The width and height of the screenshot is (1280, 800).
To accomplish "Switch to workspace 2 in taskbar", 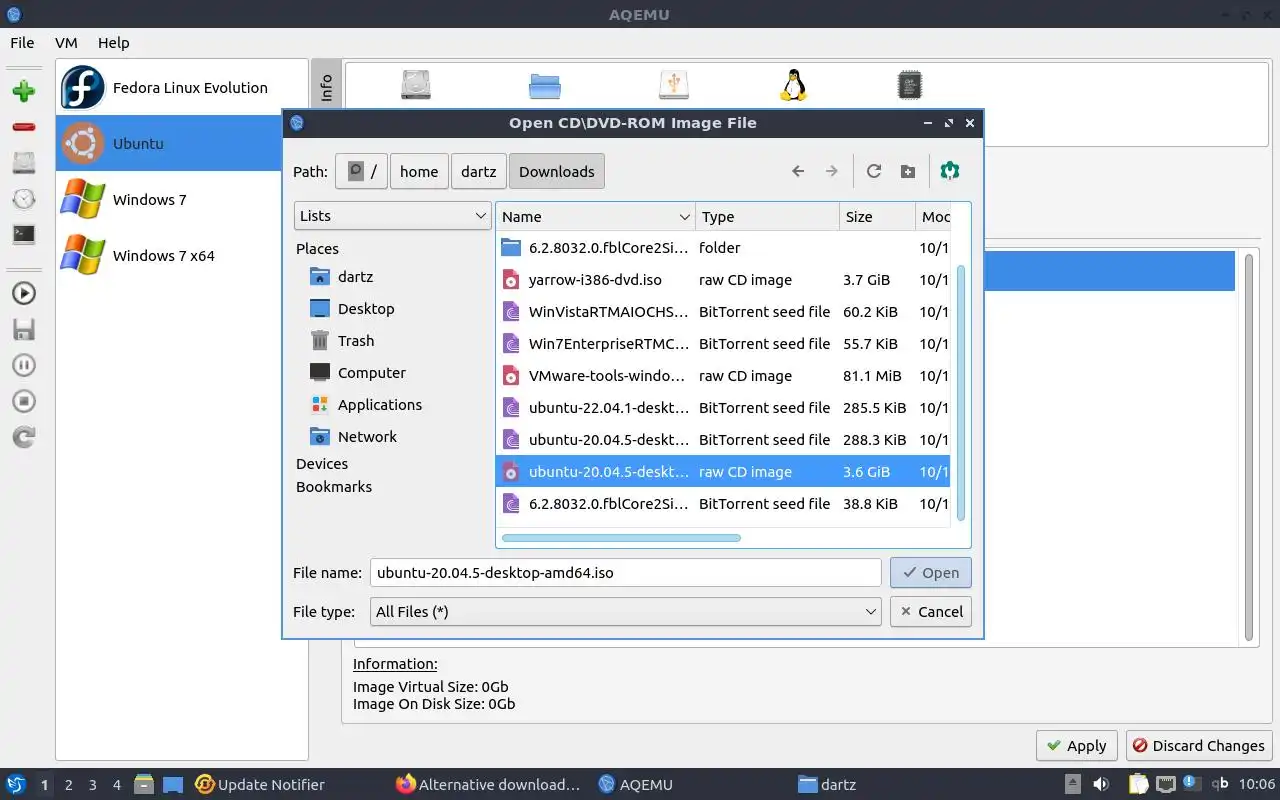I will pos(68,785).
